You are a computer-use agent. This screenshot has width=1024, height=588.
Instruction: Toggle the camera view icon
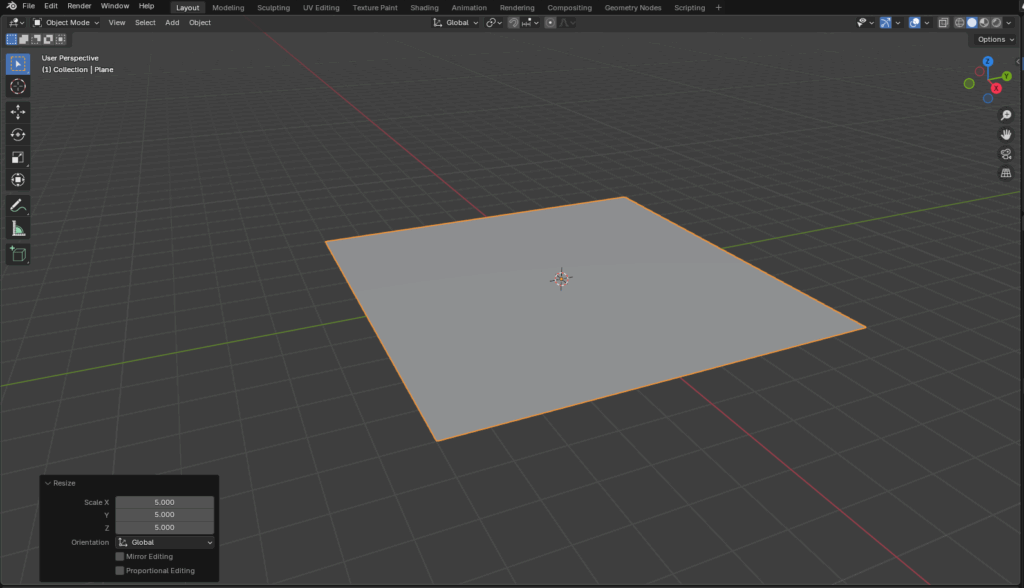pyautogui.click(x=1006, y=154)
